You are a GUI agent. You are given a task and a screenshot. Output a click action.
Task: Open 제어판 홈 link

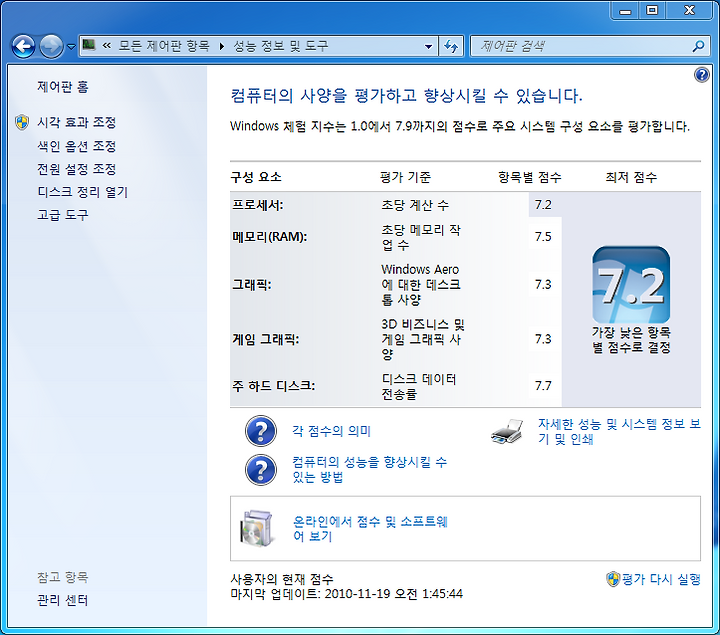click(x=62, y=87)
